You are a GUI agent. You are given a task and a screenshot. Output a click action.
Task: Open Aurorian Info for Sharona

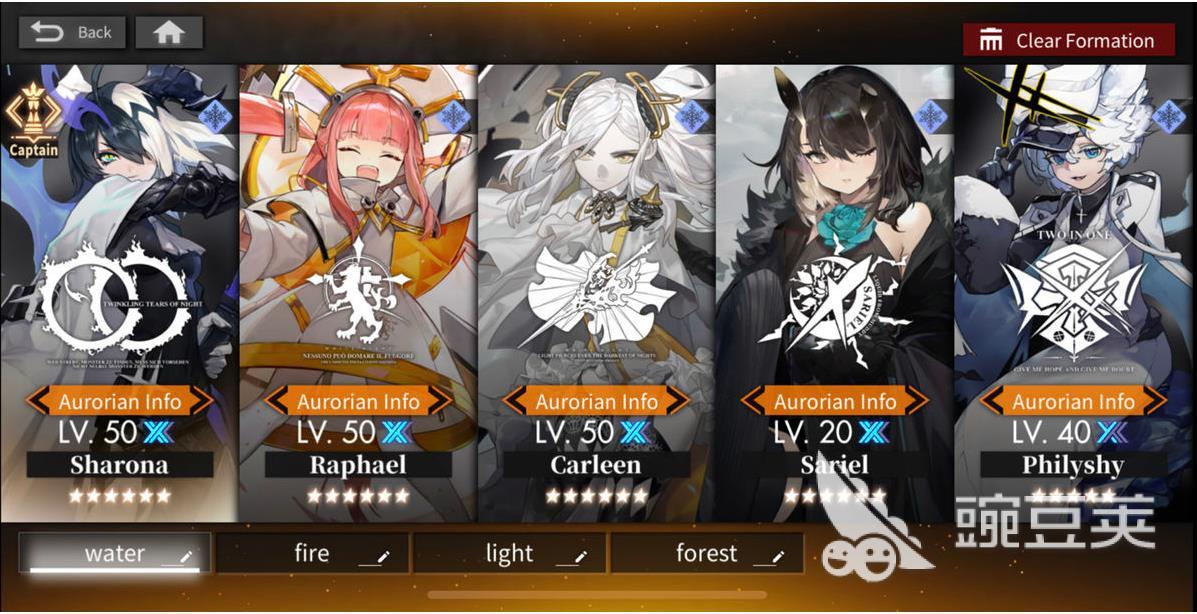pyautogui.click(x=120, y=401)
